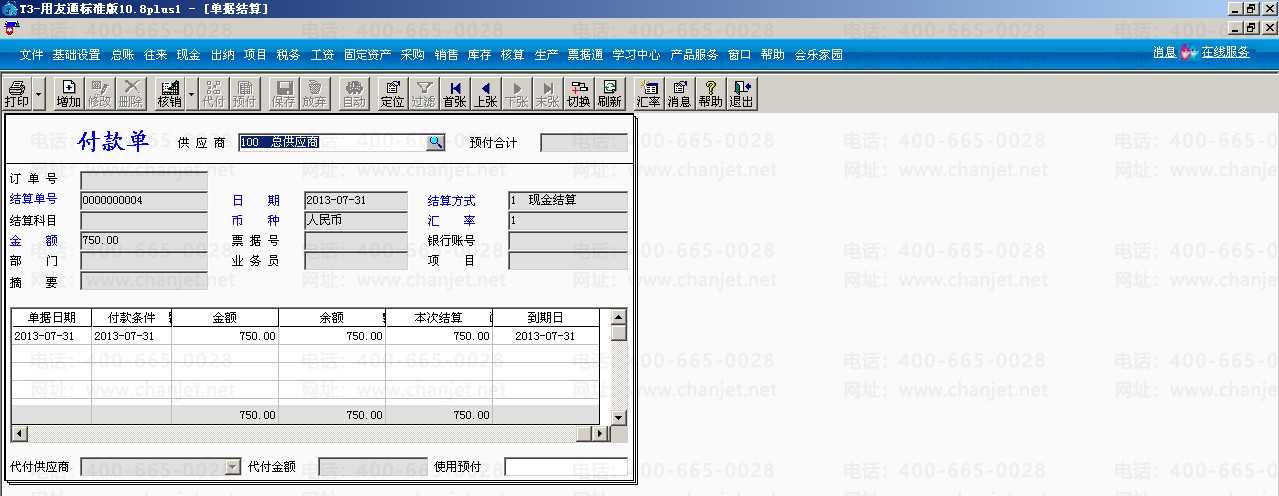Image resolution: width=1279 pixels, height=496 pixels.
Task: Click the 到期日 column header
Action: (546, 317)
